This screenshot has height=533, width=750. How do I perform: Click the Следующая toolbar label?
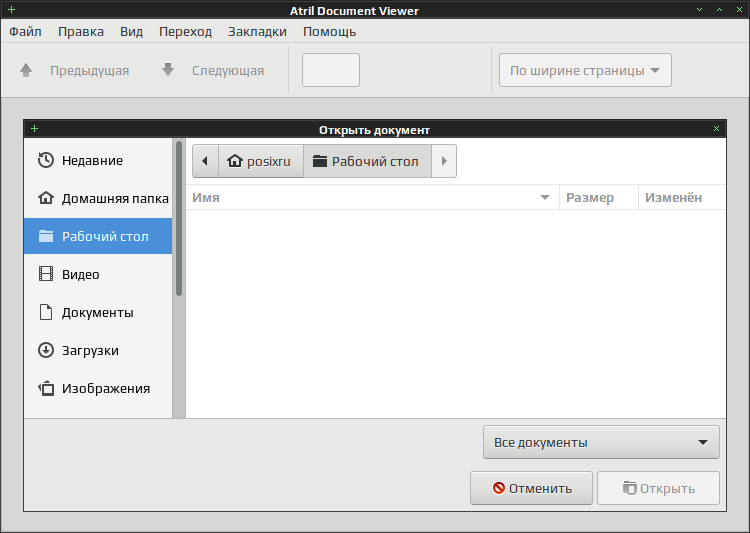point(228,71)
